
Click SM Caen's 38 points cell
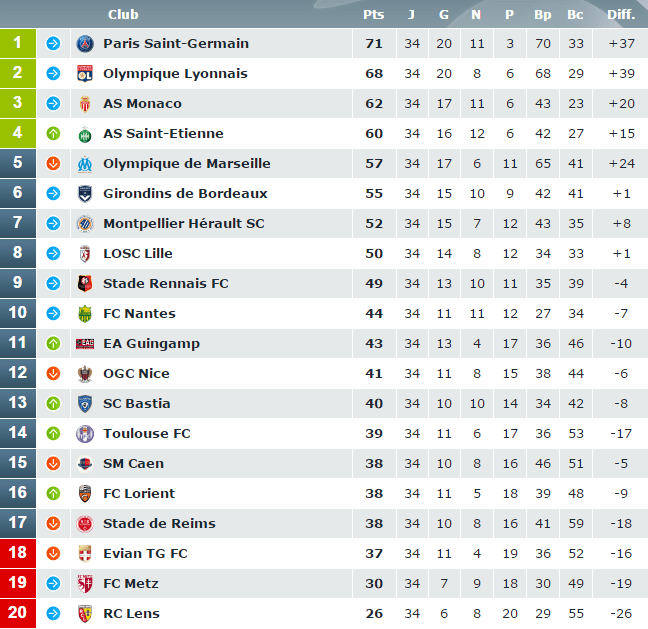374,464
